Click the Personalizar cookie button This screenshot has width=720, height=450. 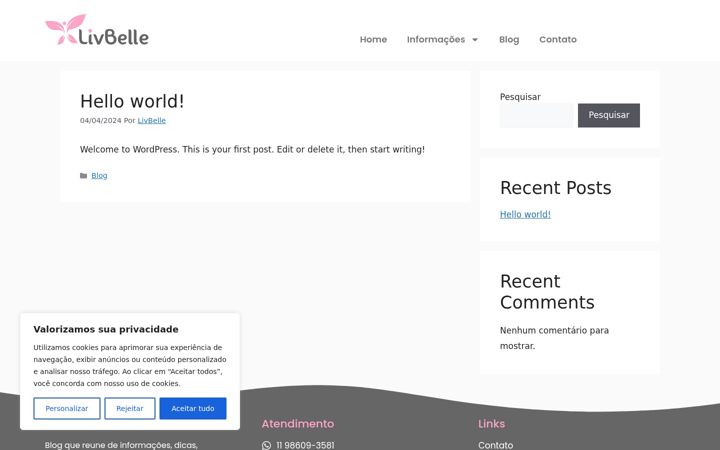click(x=67, y=408)
